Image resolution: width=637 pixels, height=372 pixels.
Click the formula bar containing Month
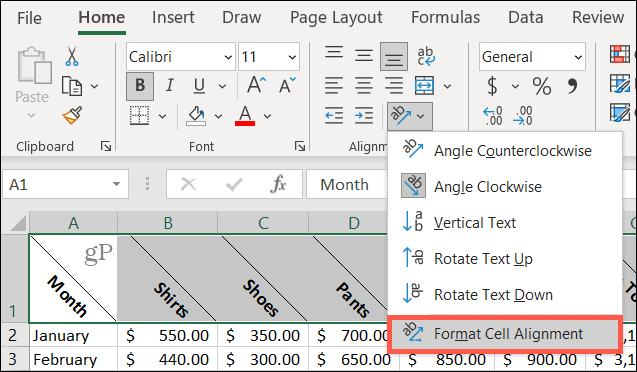click(346, 184)
